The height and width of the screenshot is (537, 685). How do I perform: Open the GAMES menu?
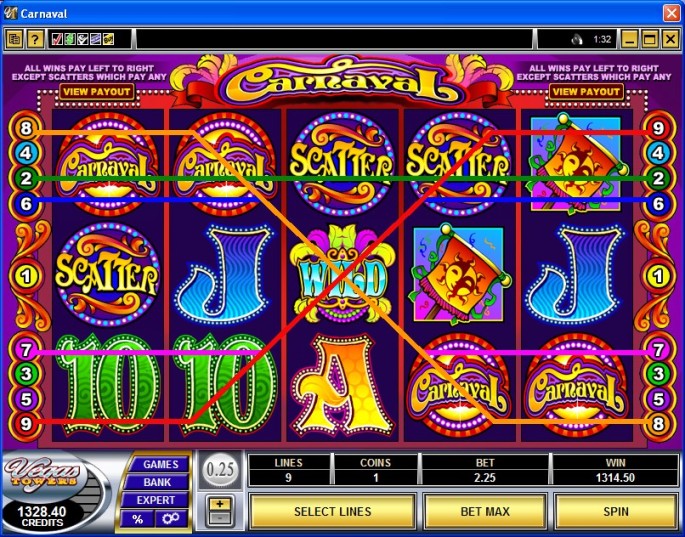tap(160, 464)
